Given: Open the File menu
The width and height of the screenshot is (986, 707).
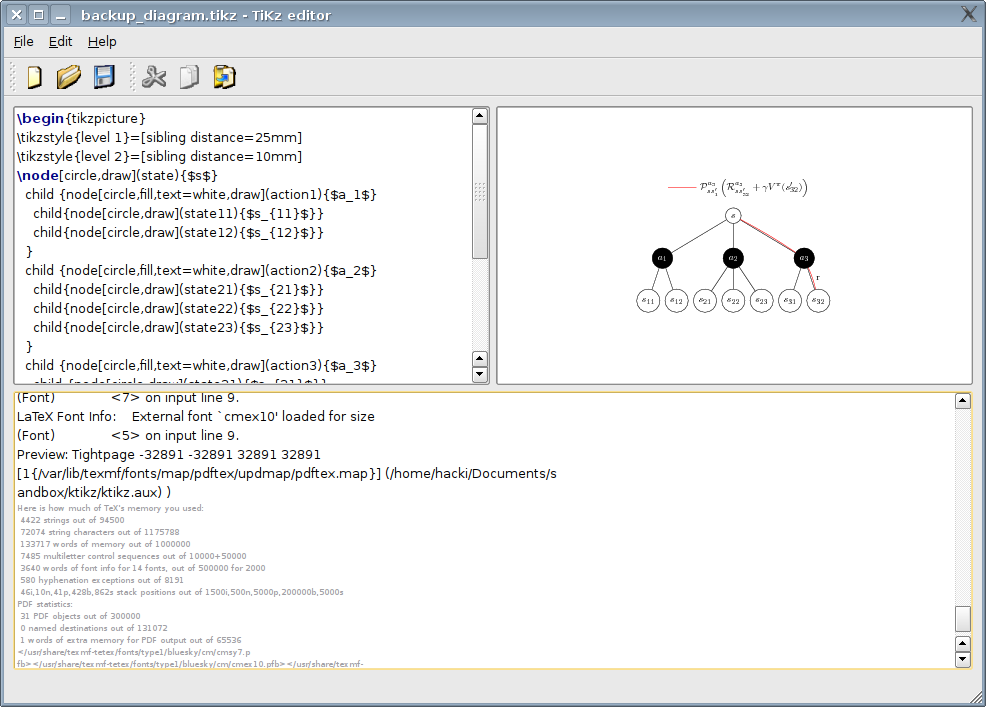Looking at the screenshot, I should point(24,41).
